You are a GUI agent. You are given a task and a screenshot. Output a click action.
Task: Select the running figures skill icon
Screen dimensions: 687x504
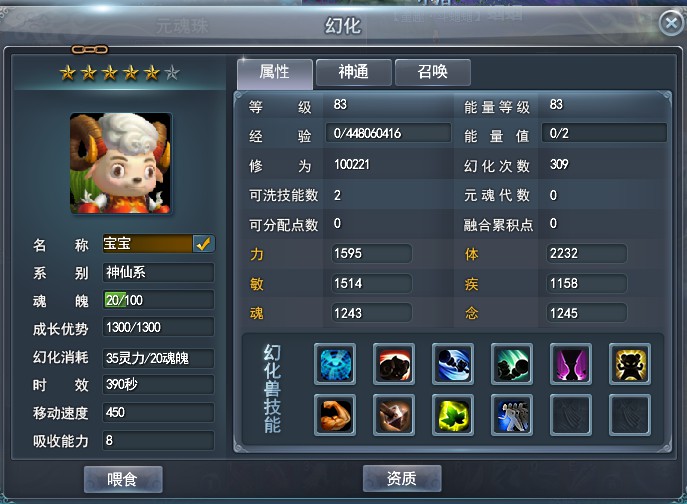tap(512, 415)
